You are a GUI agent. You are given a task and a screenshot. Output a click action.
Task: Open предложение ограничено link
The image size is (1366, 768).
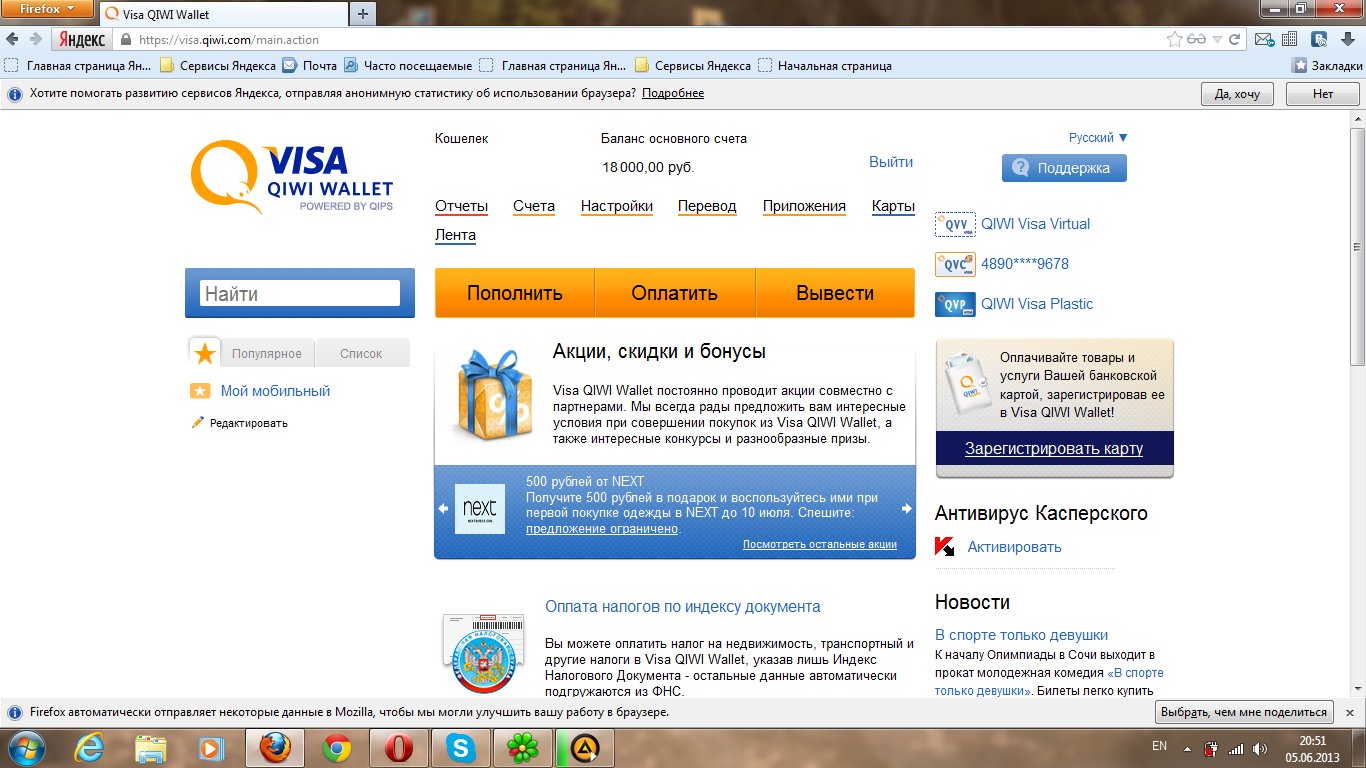pyautogui.click(x=603, y=529)
